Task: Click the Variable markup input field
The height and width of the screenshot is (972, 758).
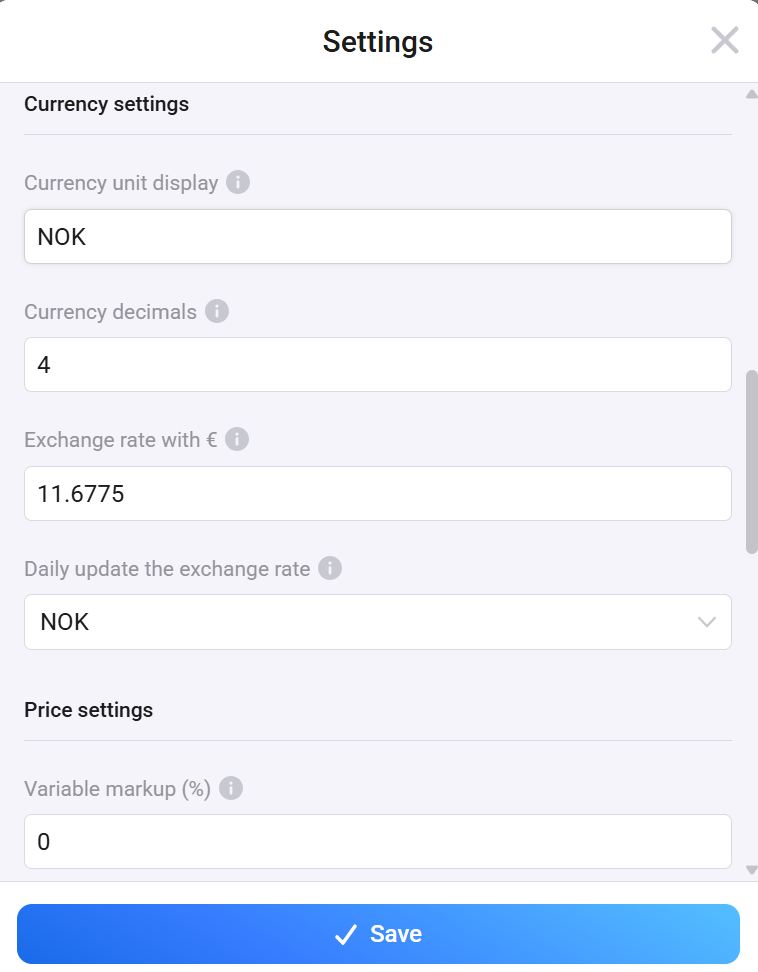Action: tap(377, 842)
